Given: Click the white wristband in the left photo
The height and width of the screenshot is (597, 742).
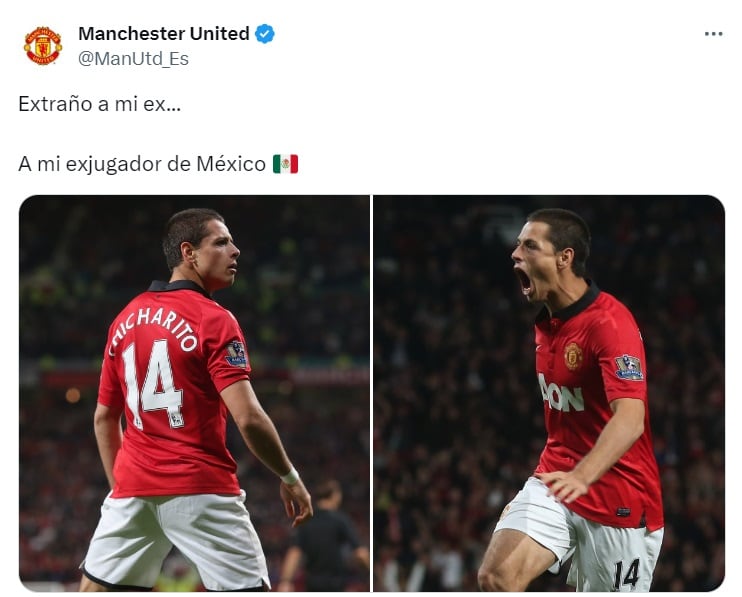Looking at the screenshot, I should point(290,476).
